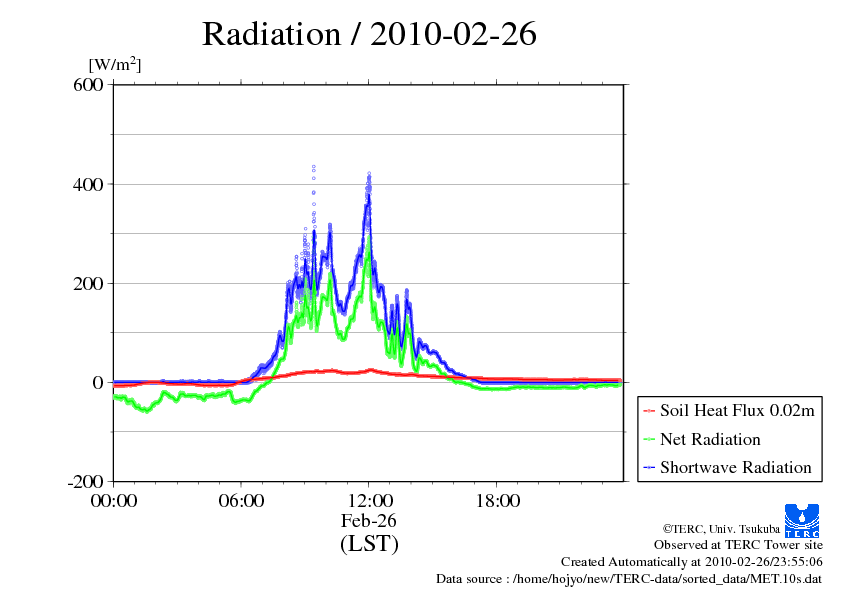Click the net radiation dip near 01:30

coord(146,410)
